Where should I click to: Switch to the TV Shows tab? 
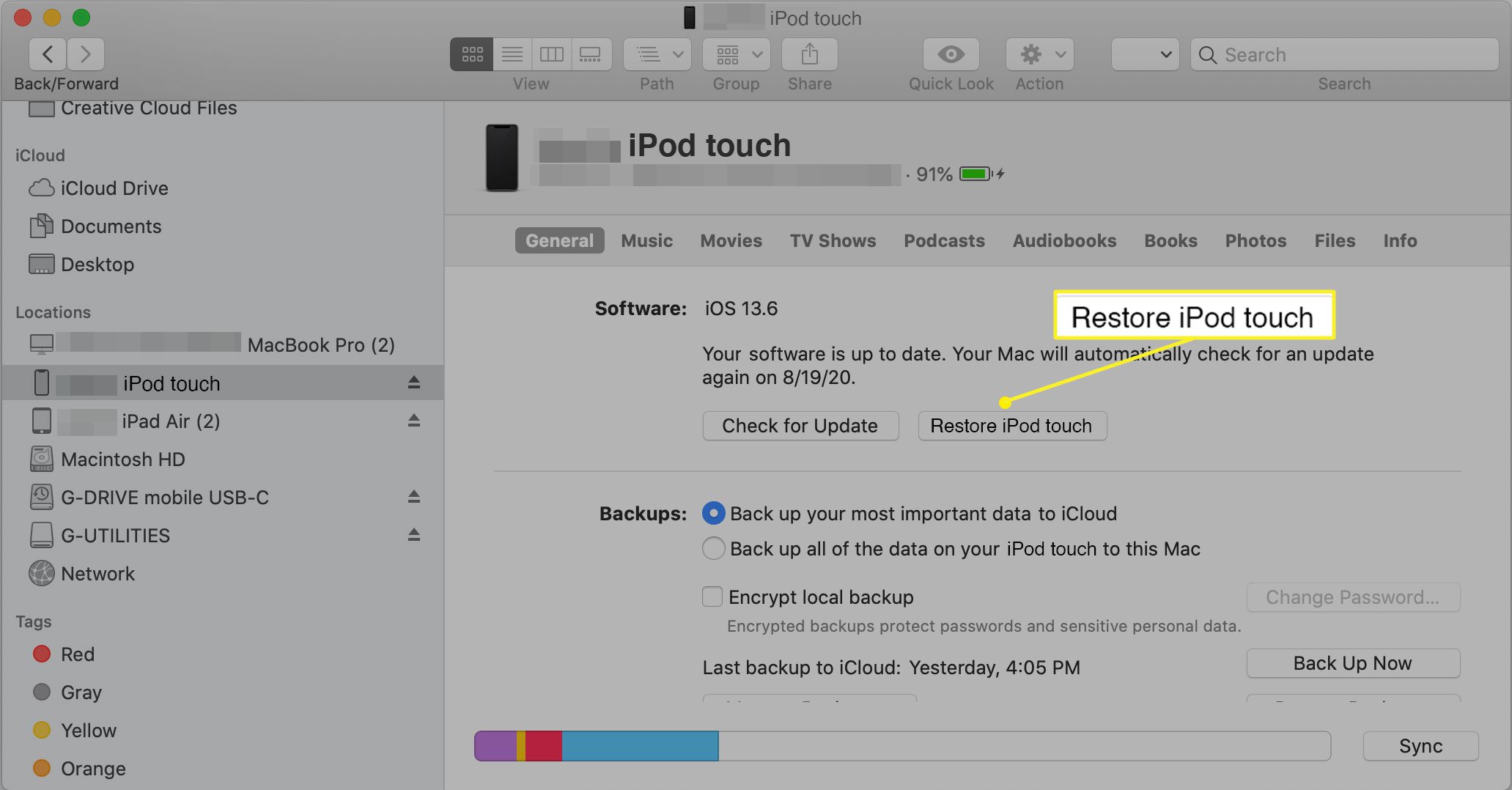pos(833,240)
